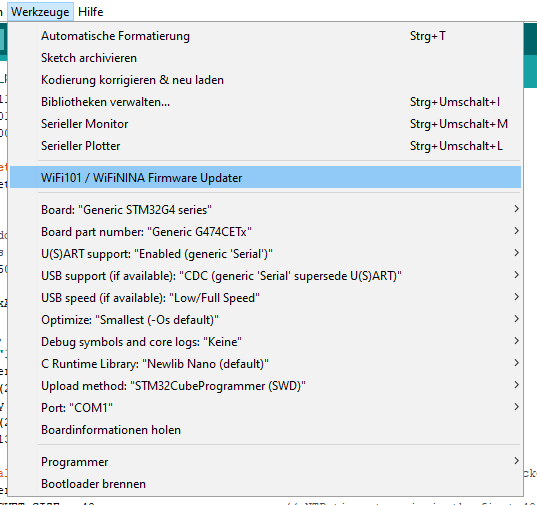Select Bootloader brennen
The image size is (537, 505).
(x=265, y=484)
